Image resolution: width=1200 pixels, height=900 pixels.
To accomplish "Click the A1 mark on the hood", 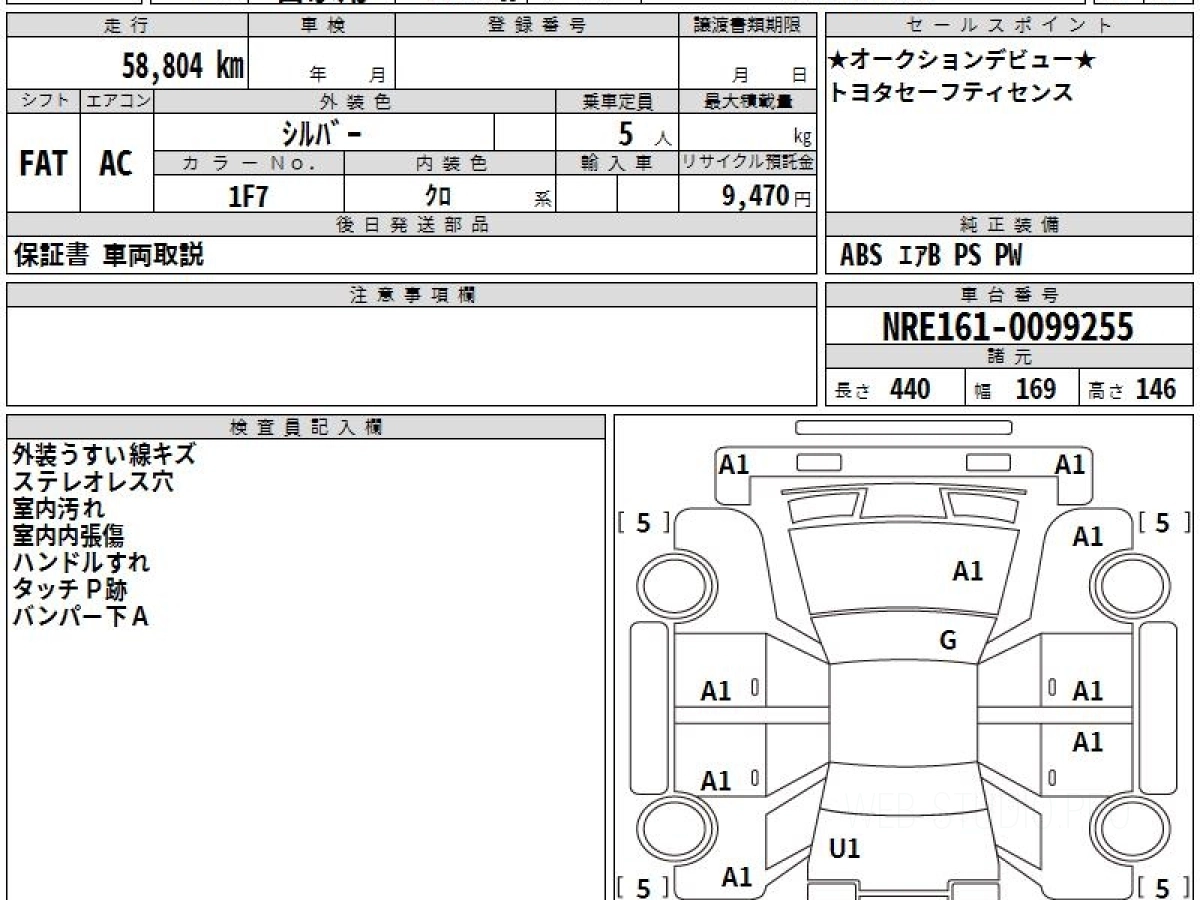I will pos(967,571).
